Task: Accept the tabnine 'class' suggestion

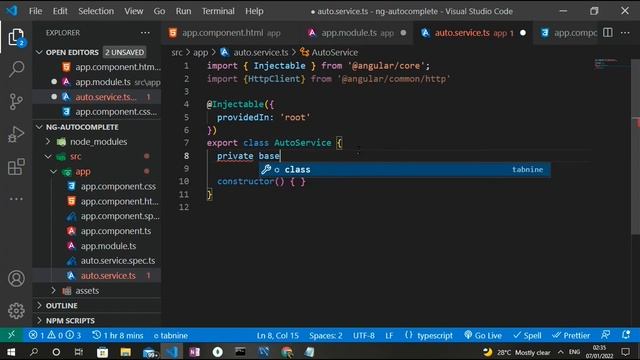Action: (405, 169)
